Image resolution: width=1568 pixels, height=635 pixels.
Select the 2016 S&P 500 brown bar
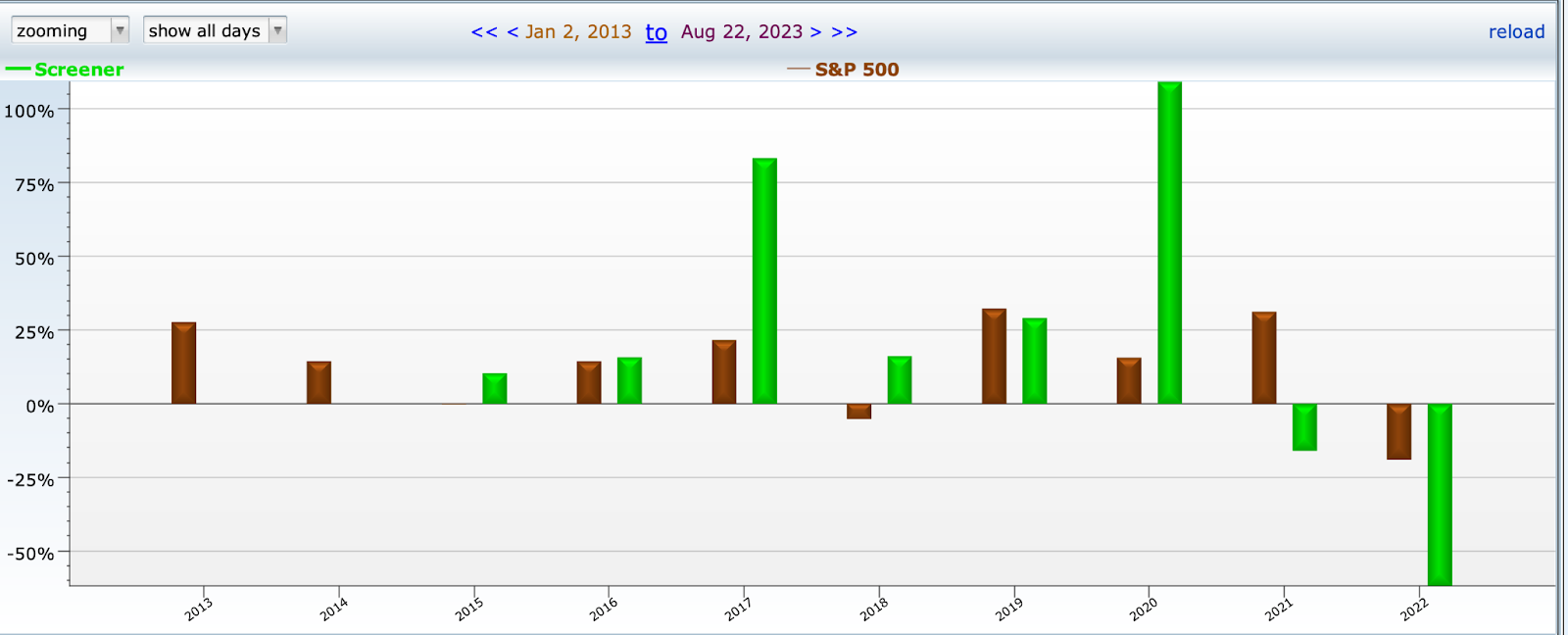point(589,382)
